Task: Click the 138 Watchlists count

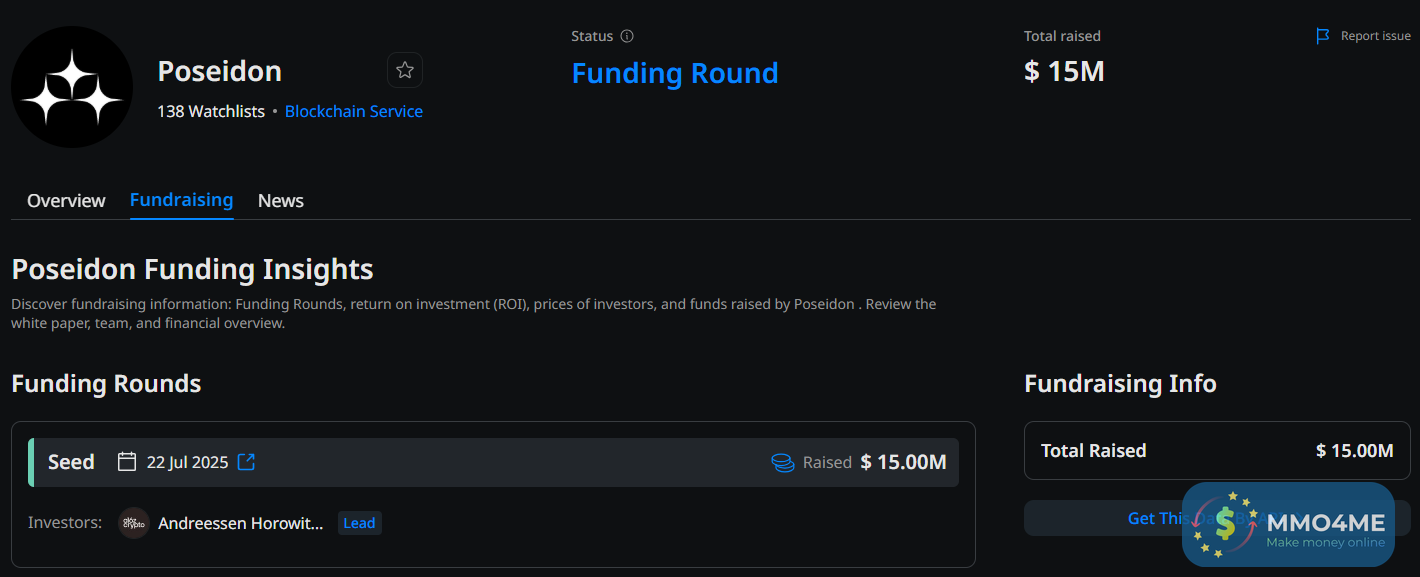Action: [x=211, y=112]
